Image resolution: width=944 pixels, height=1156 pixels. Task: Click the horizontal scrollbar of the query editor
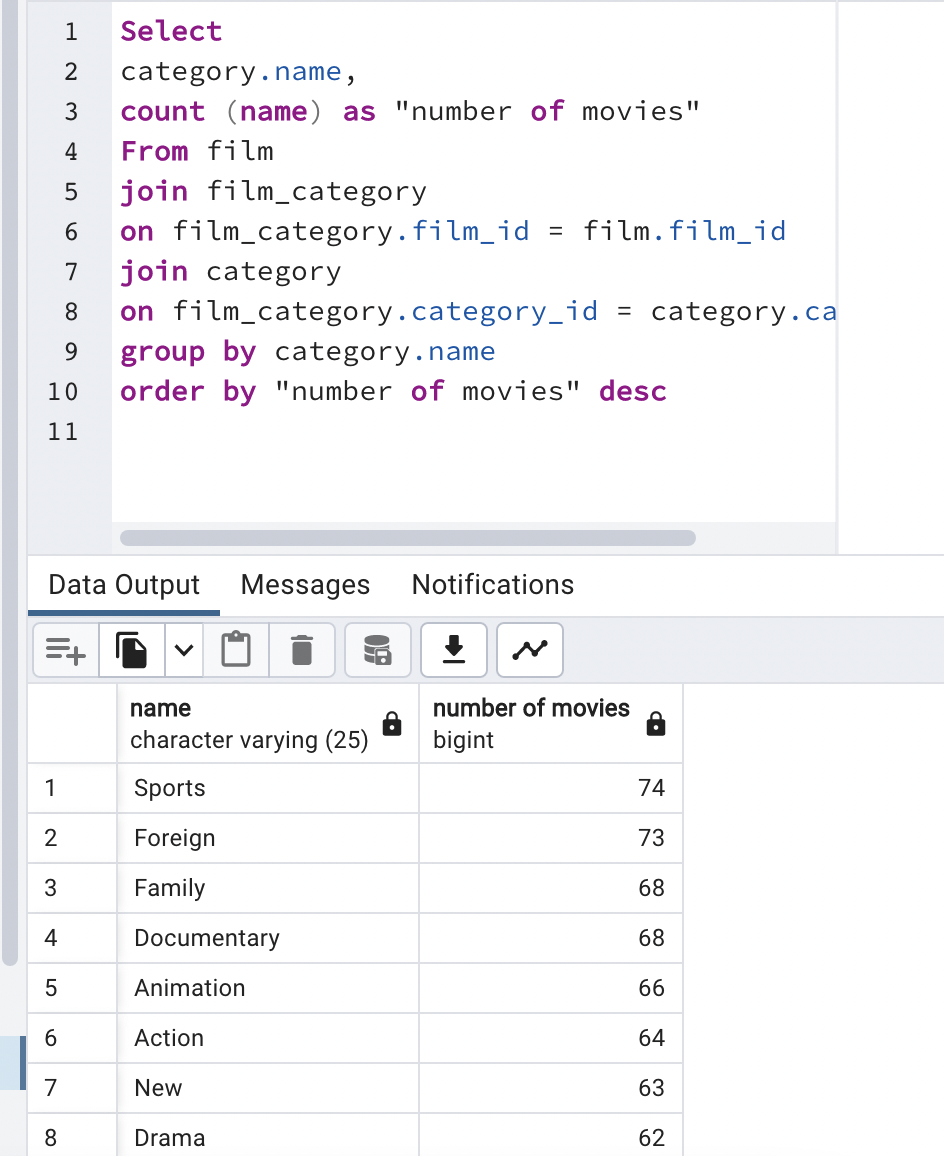point(408,538)
